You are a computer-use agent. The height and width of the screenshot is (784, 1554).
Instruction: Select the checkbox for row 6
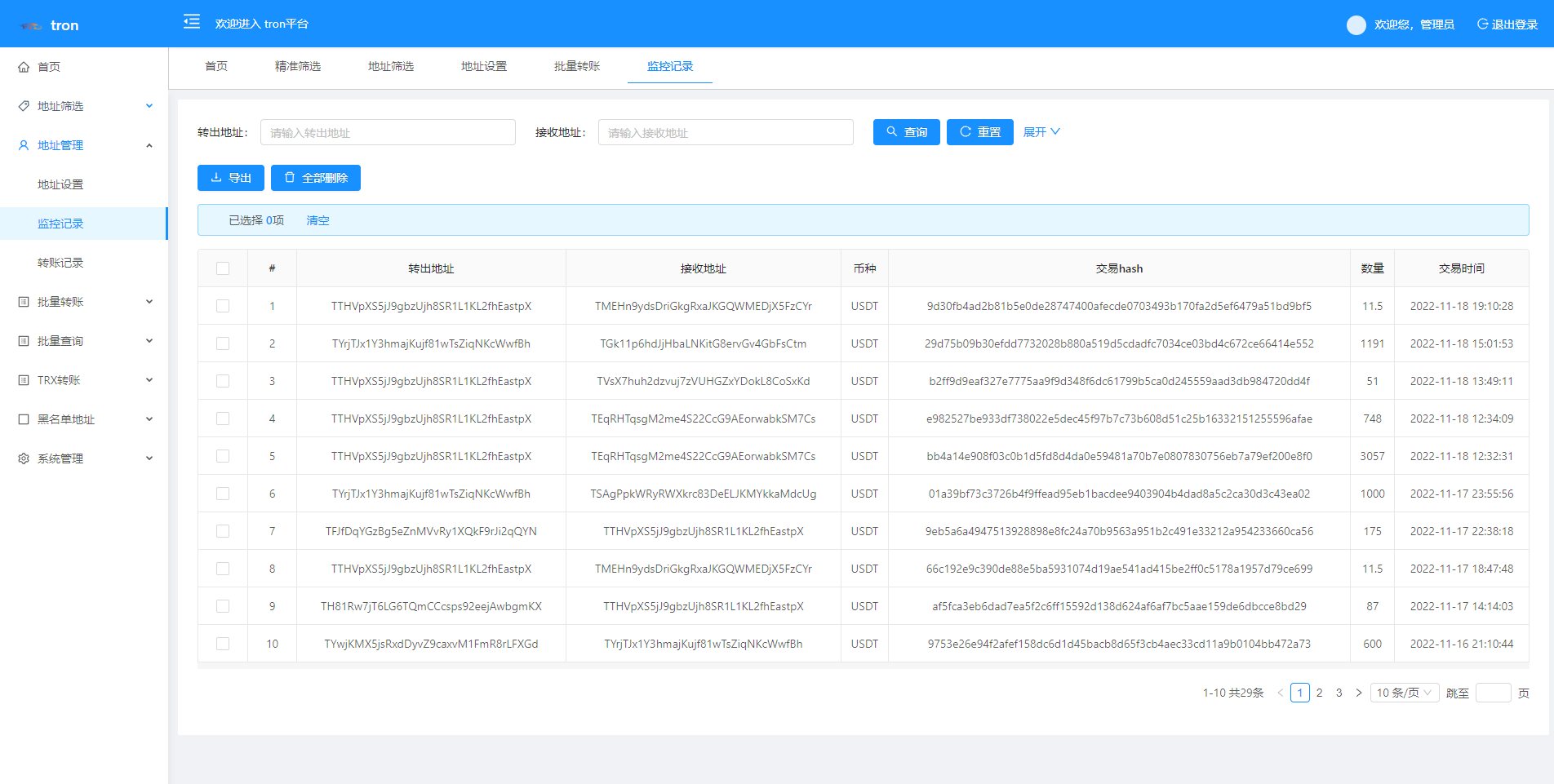223,494
